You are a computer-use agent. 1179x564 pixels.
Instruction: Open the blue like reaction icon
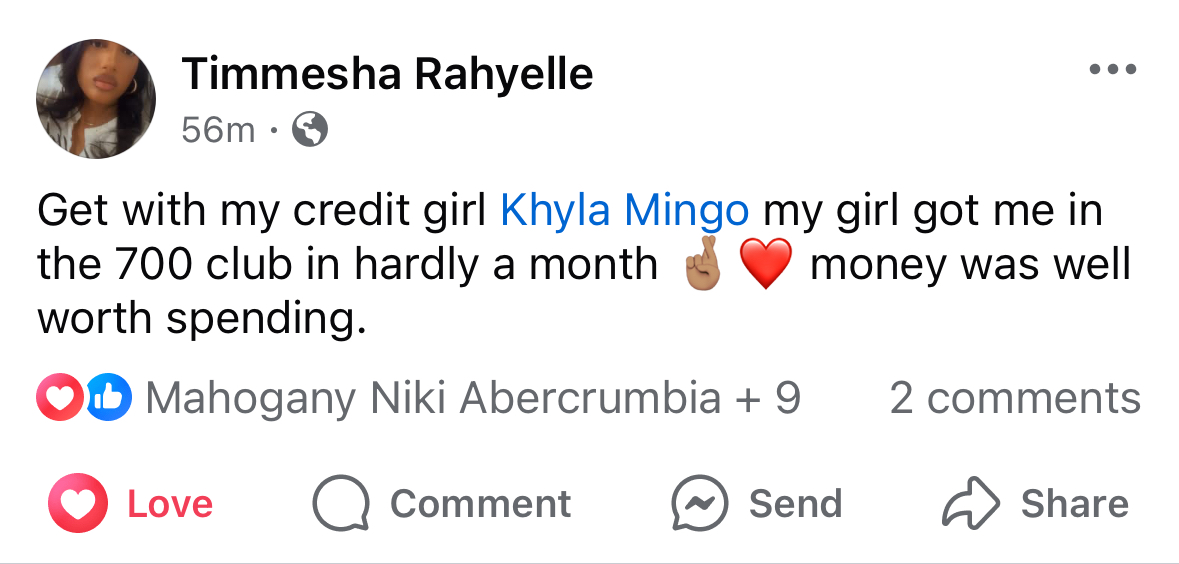108,397
